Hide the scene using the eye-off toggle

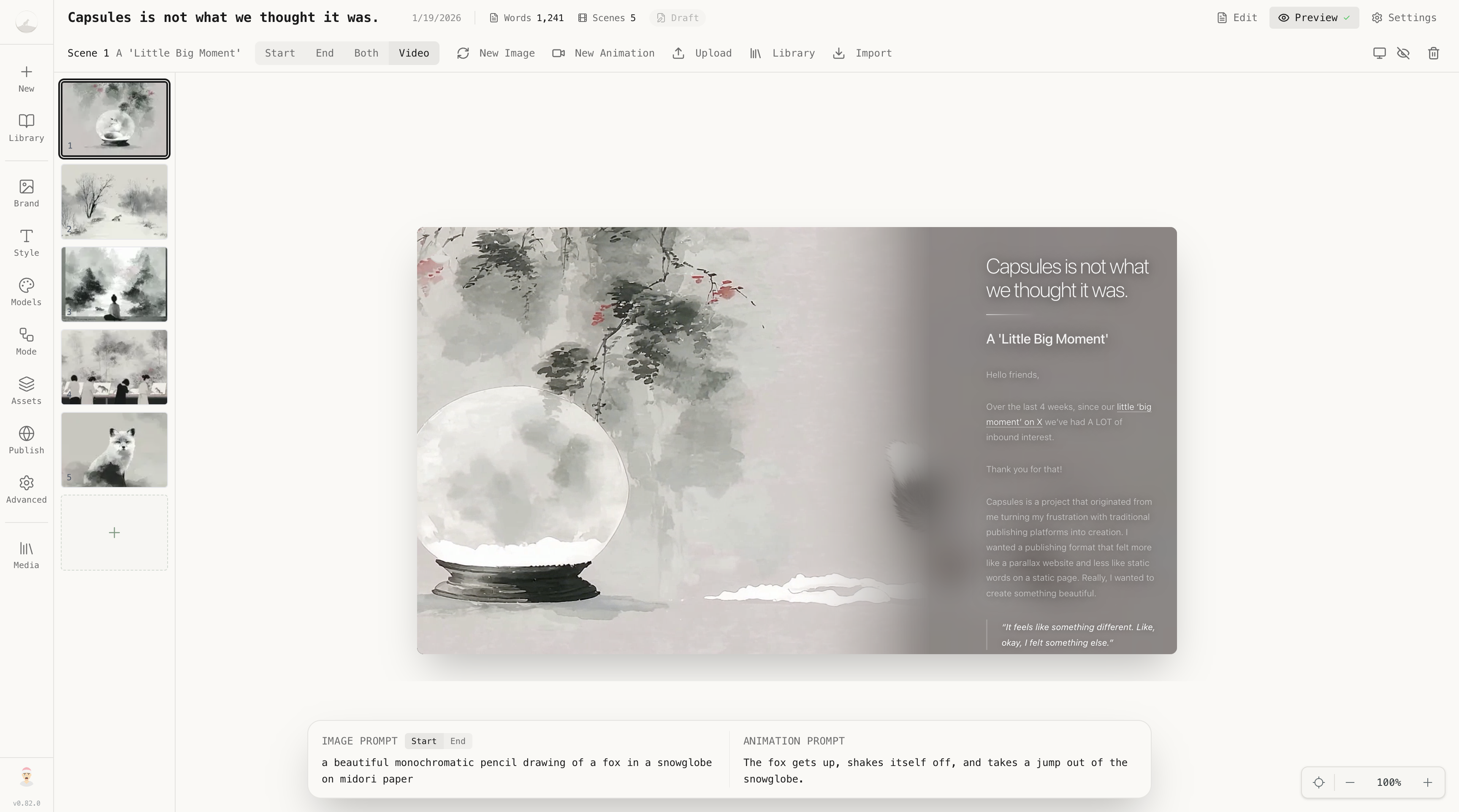coord(1404,53)
